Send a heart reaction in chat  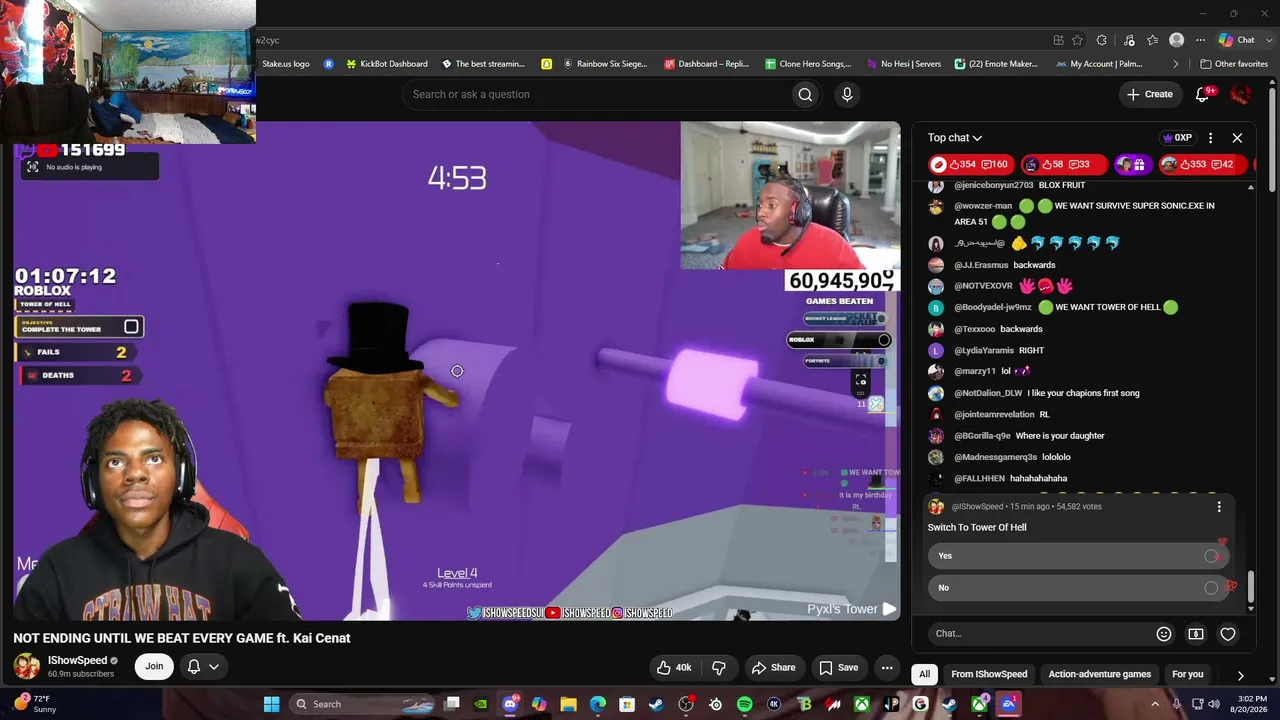pyautogui.click(x=1228, y=633)
